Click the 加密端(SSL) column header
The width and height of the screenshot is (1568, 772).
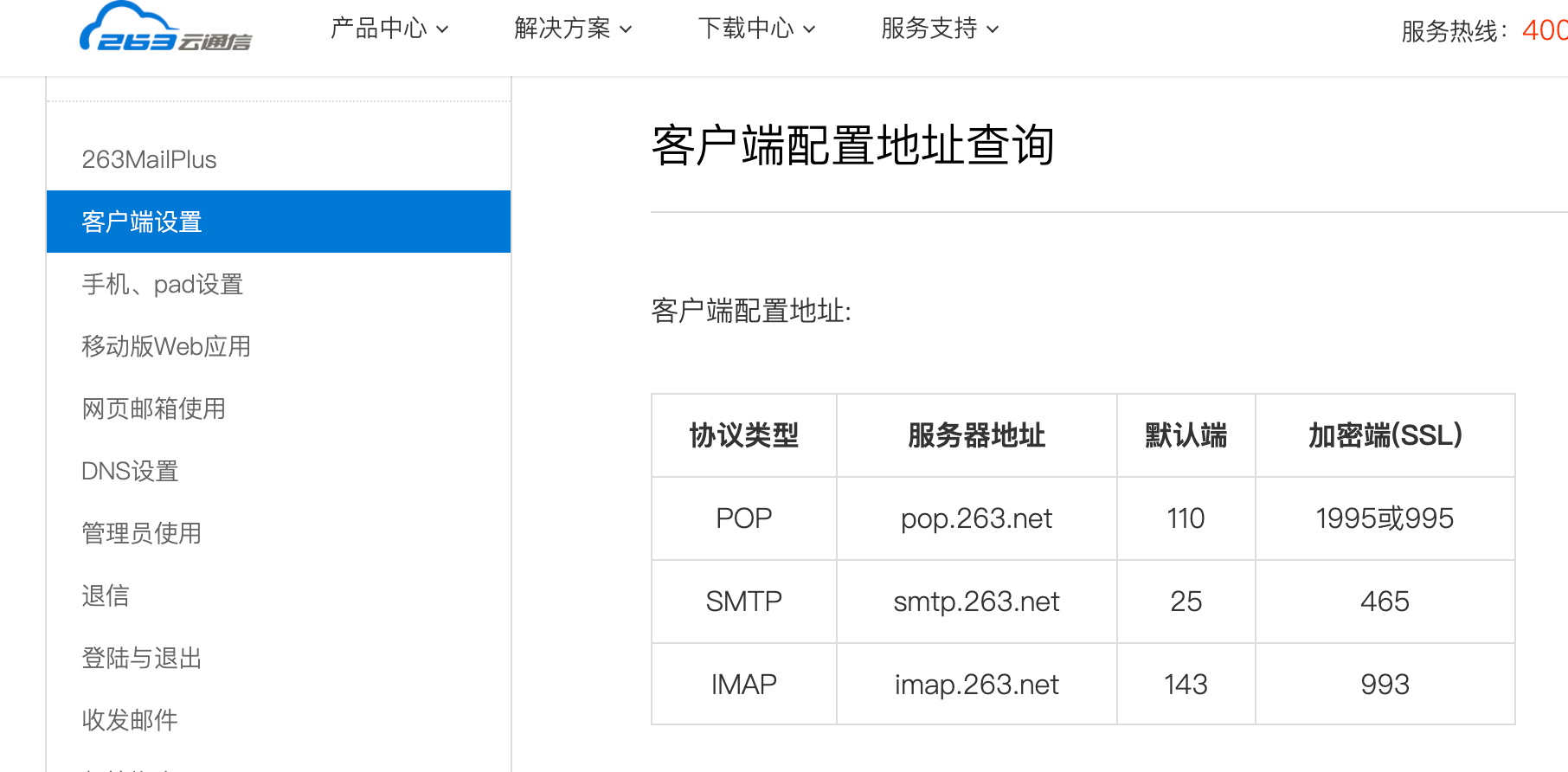[1385, 435]
